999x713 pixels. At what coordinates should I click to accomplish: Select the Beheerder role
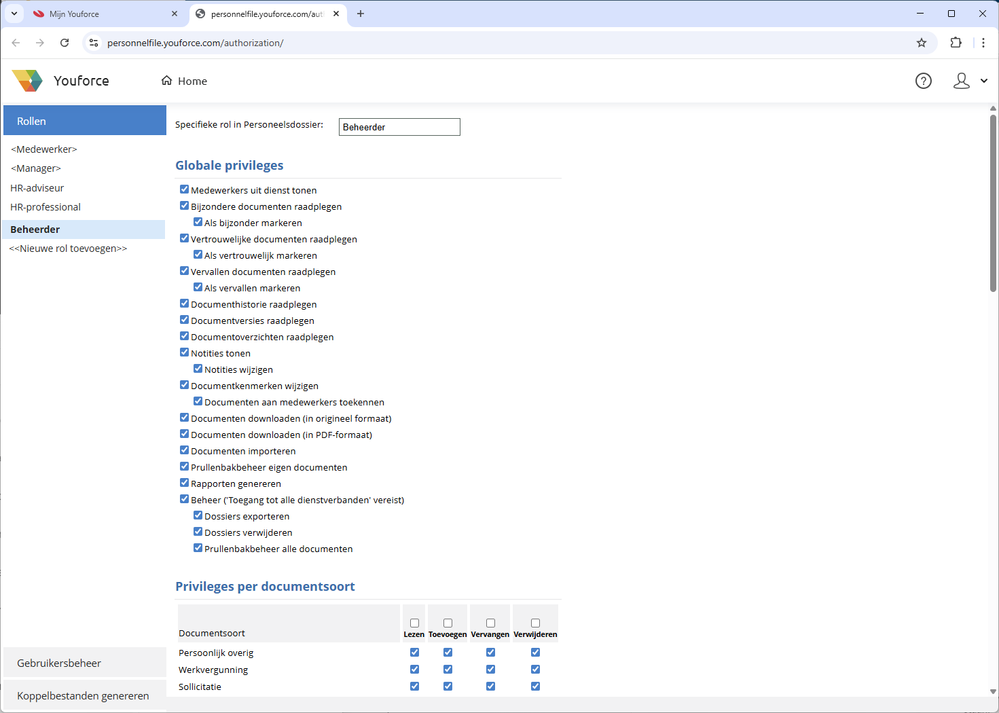pyautogui.click(x=84, y=229)
